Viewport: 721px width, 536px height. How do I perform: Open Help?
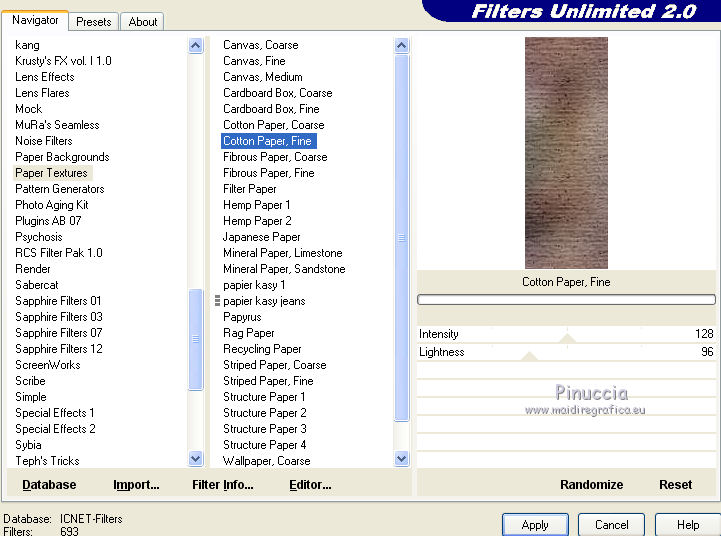point(688,525)
